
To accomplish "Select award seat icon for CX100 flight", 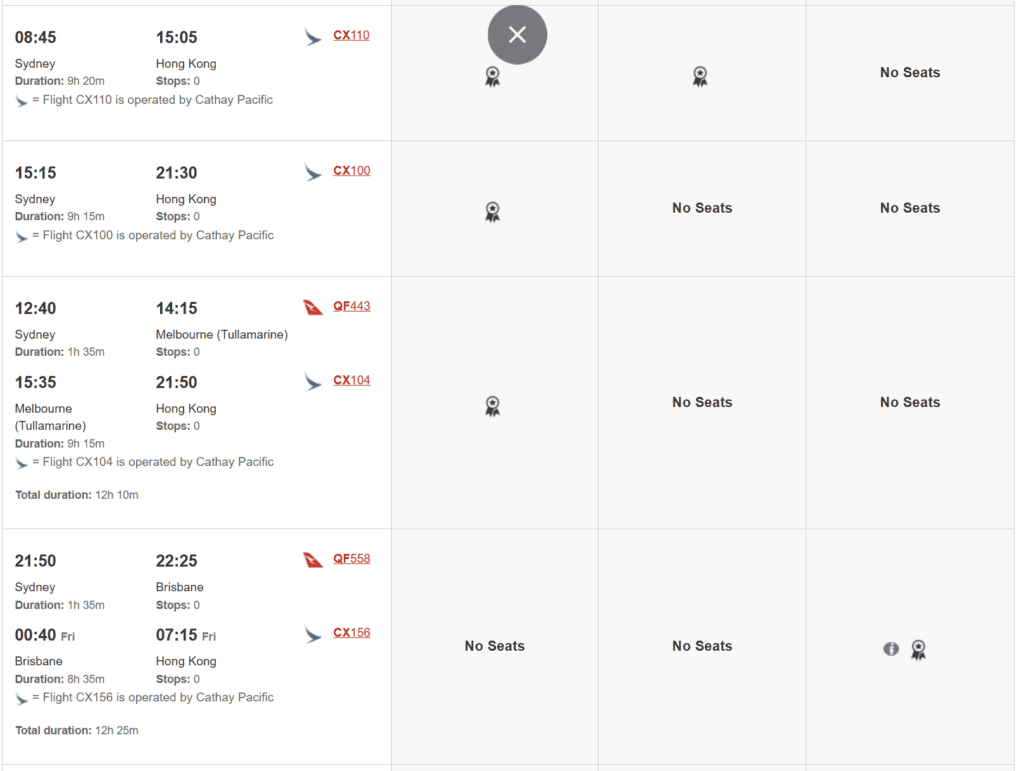I will pos(492,211).
